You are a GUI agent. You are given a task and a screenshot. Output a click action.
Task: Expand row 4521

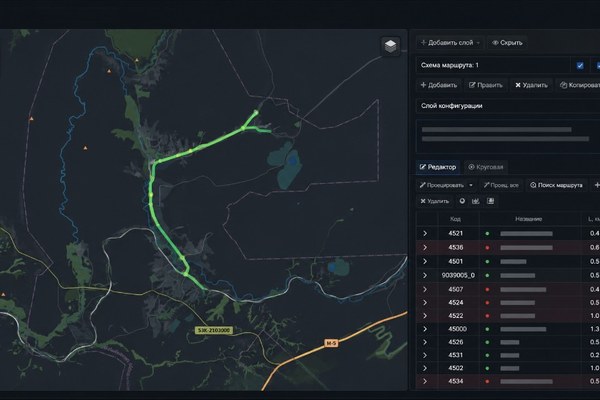[425, 233]
